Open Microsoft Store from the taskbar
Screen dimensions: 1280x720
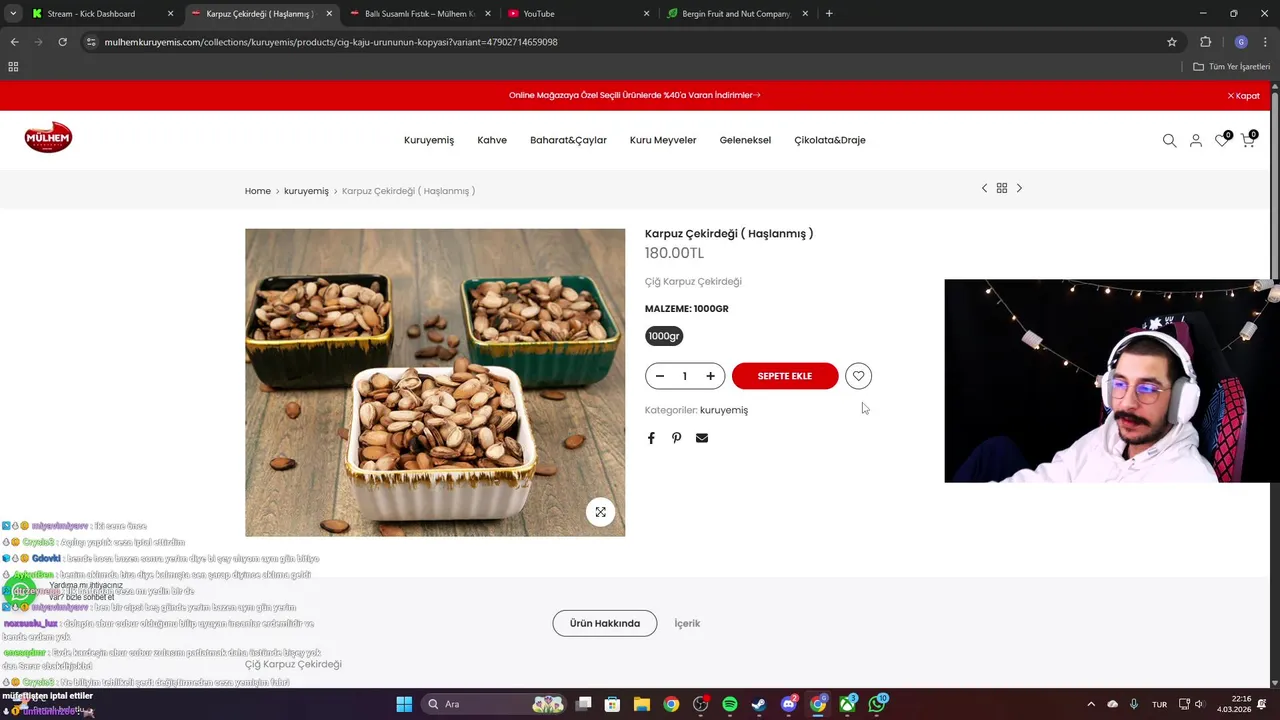pos(612,704)
